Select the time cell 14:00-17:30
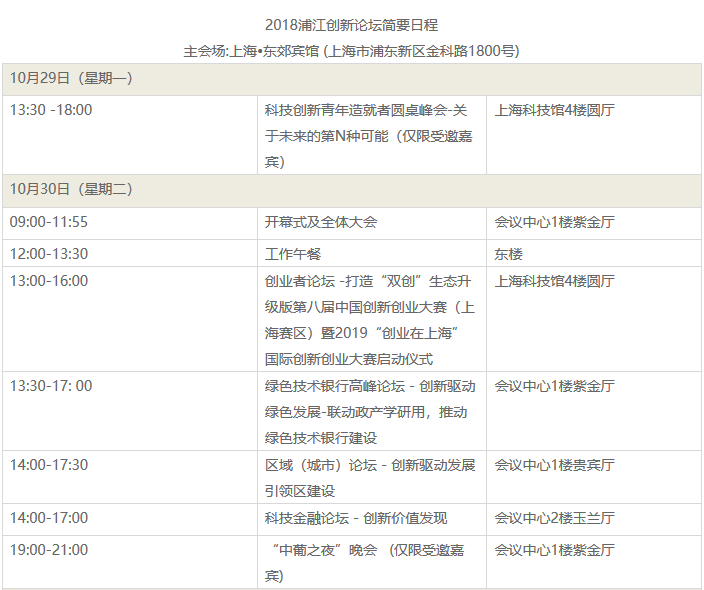Screen dimensions: 704x590 [x=130, y=477]
